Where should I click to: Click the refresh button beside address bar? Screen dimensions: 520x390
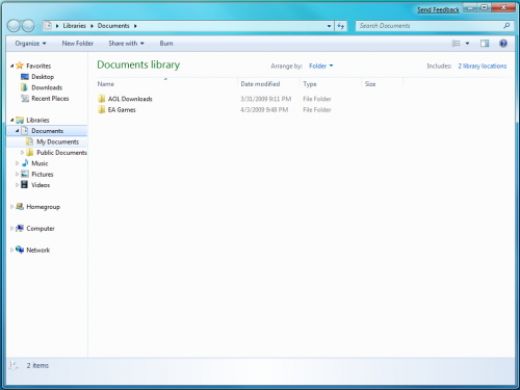(341, 26)
